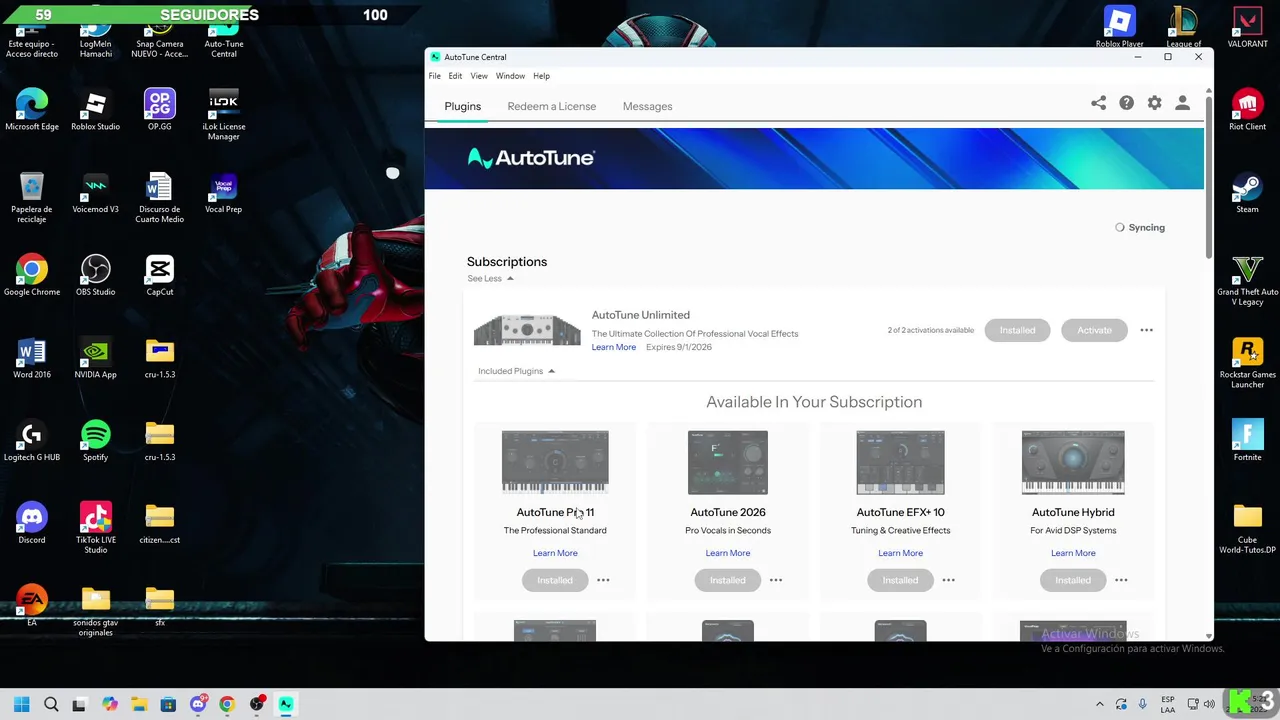Open more options for AutoTune EFX+ 10

pos(948,580)
